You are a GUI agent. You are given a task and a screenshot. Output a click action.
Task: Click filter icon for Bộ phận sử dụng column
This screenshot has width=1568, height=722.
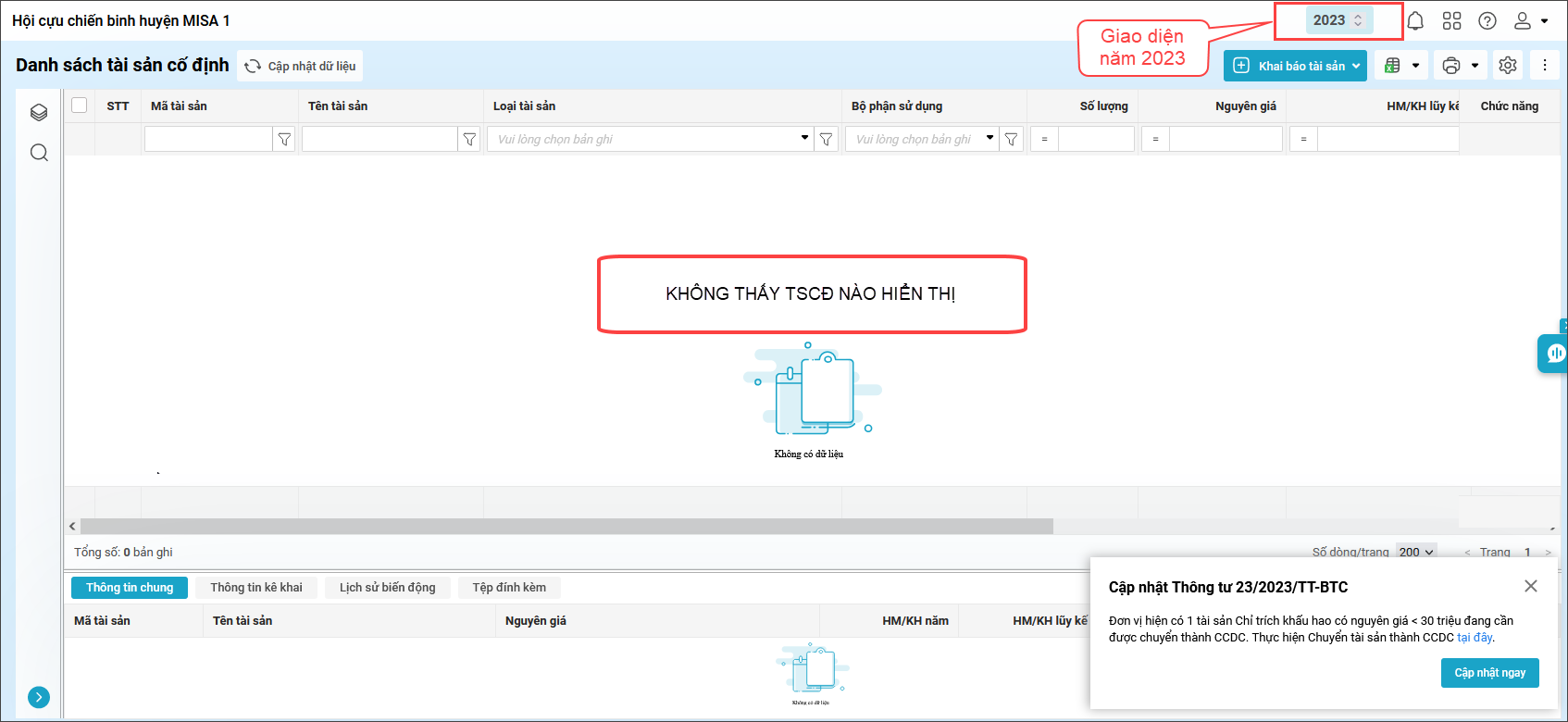[x=1011, y=139]
